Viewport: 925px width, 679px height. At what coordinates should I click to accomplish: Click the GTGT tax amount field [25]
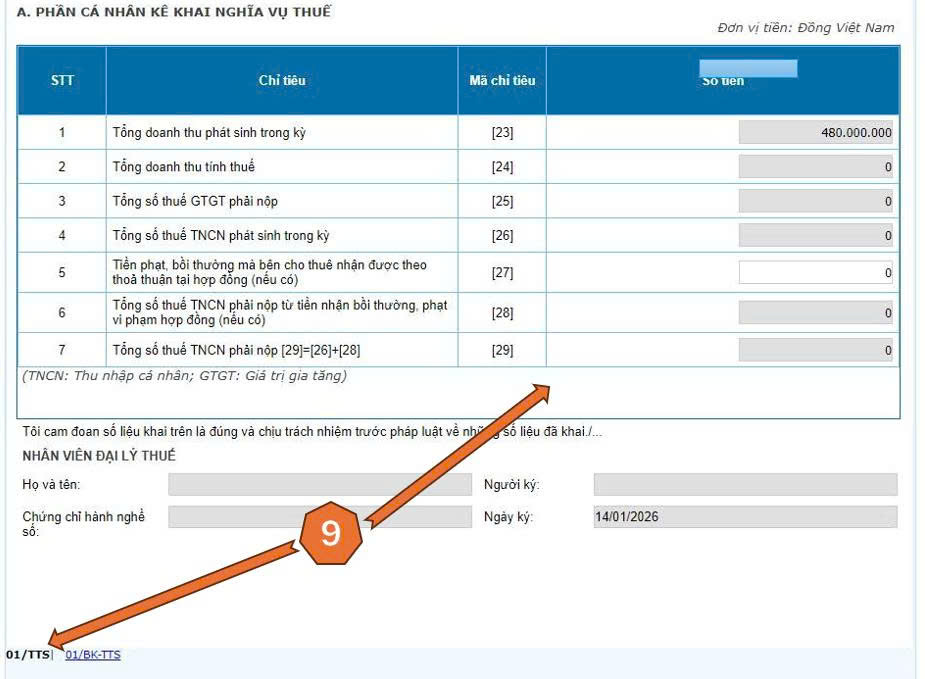[815, 201]
